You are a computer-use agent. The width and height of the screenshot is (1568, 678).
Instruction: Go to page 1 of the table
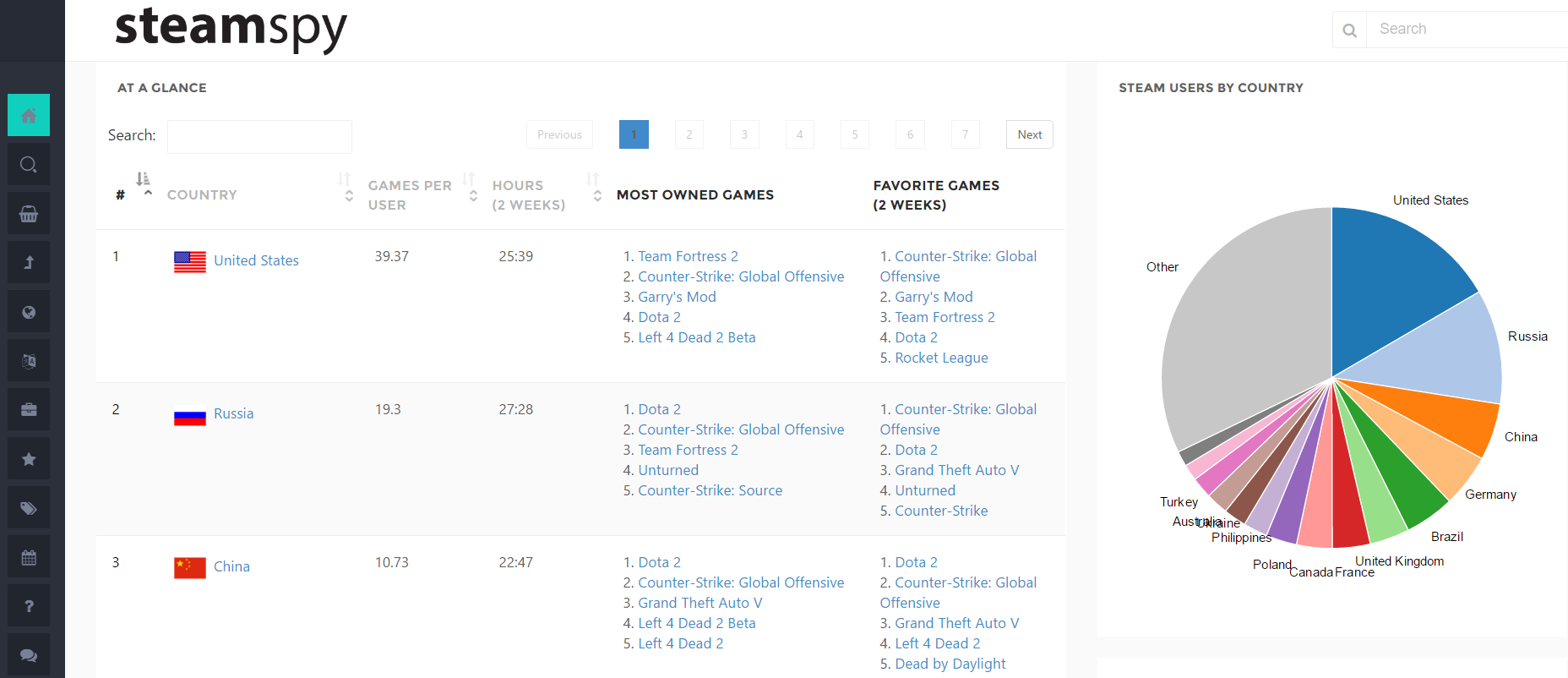634,134
